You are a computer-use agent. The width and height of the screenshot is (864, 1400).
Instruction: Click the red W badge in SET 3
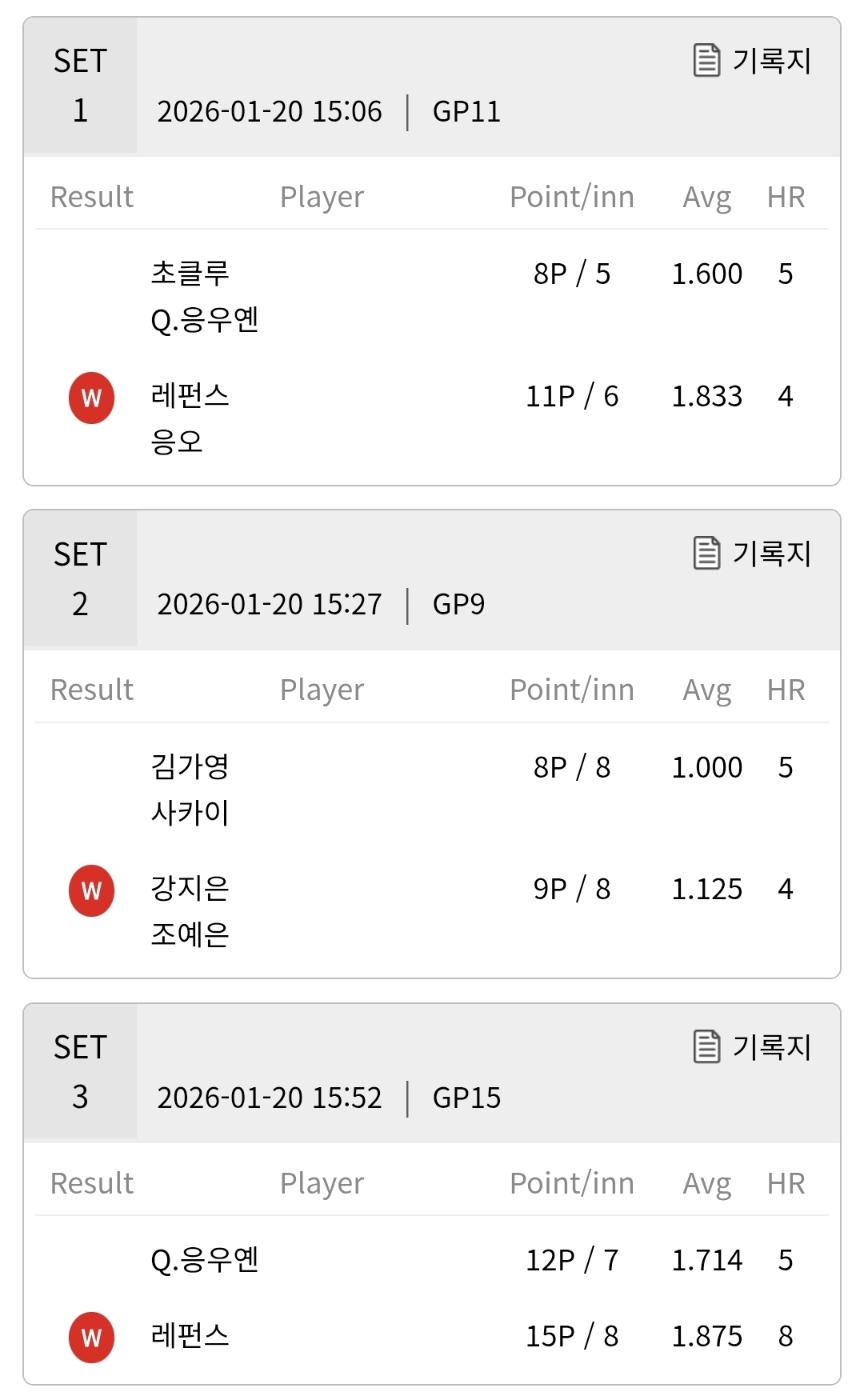91,1338
